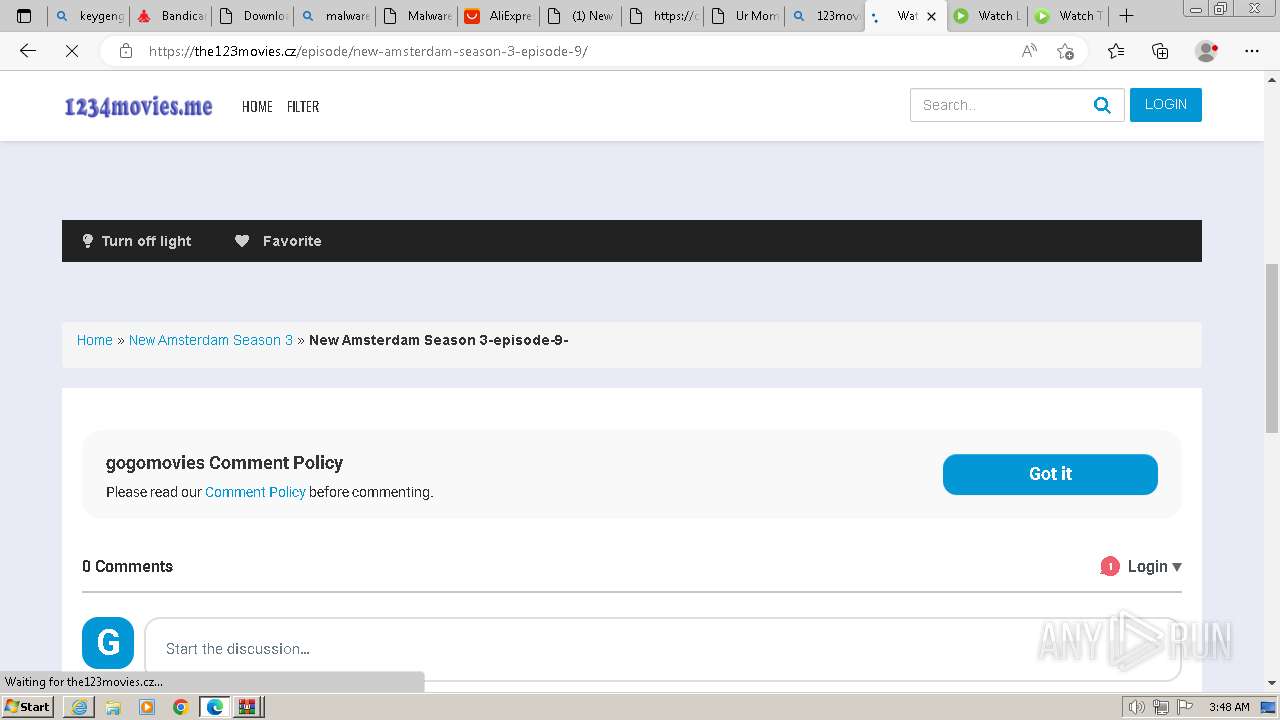
Task: Open the Windows Start button
Action: pos(28,707)
